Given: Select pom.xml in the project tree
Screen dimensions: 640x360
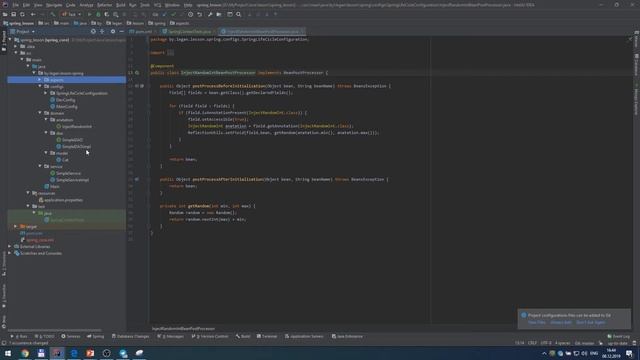Looking at the screenshot, I should (x=31, y=233).
